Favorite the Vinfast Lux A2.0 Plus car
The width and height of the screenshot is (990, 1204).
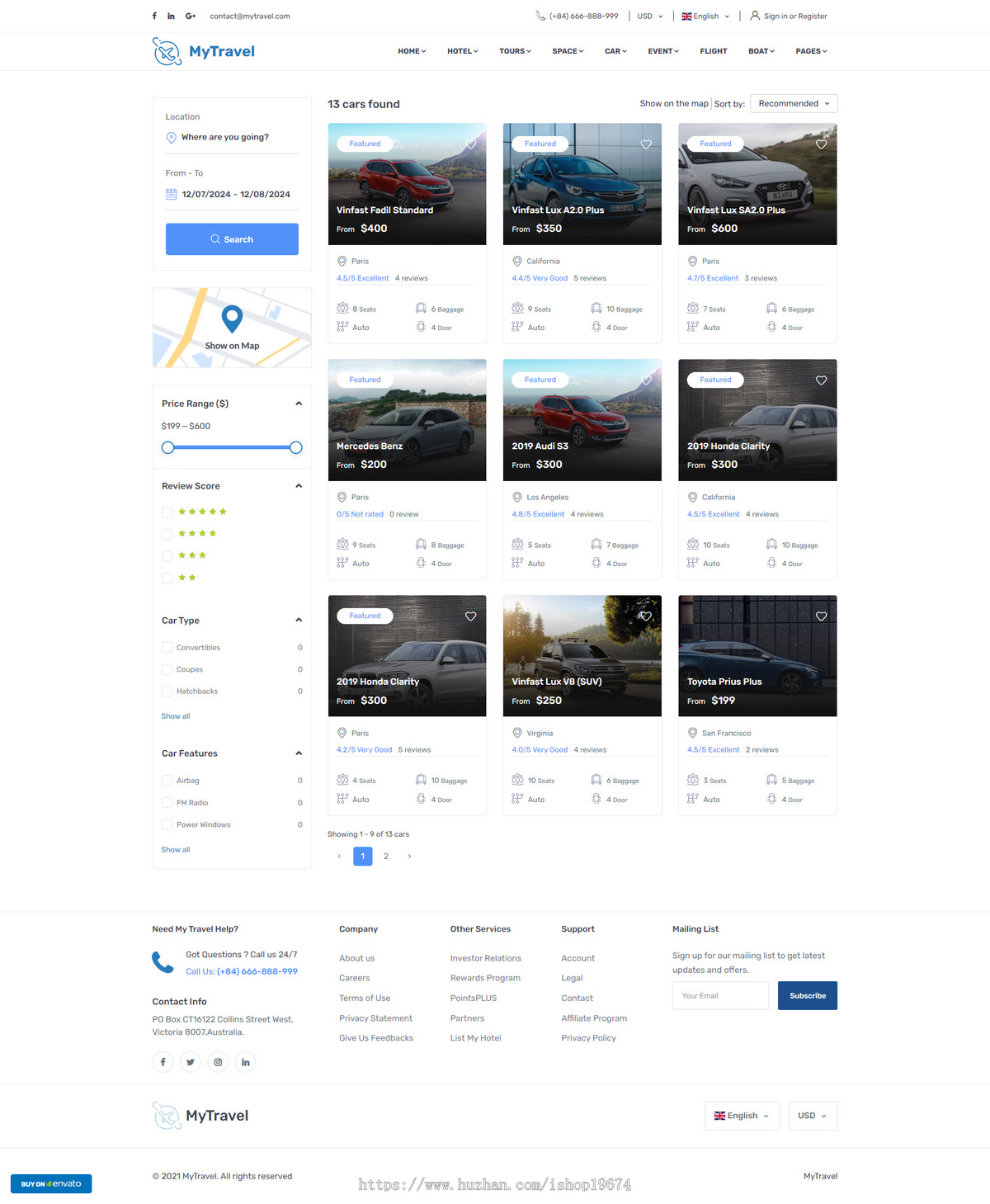646,144
